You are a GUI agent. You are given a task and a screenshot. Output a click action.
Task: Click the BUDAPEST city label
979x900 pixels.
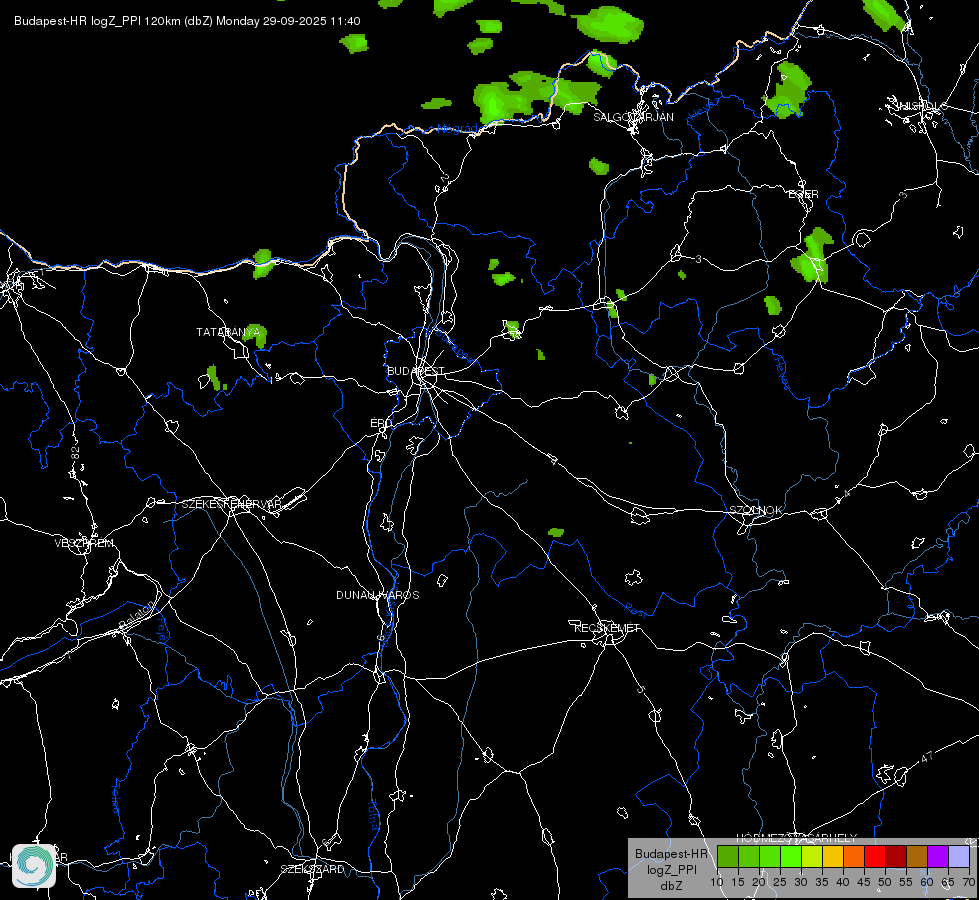(415, 372)
